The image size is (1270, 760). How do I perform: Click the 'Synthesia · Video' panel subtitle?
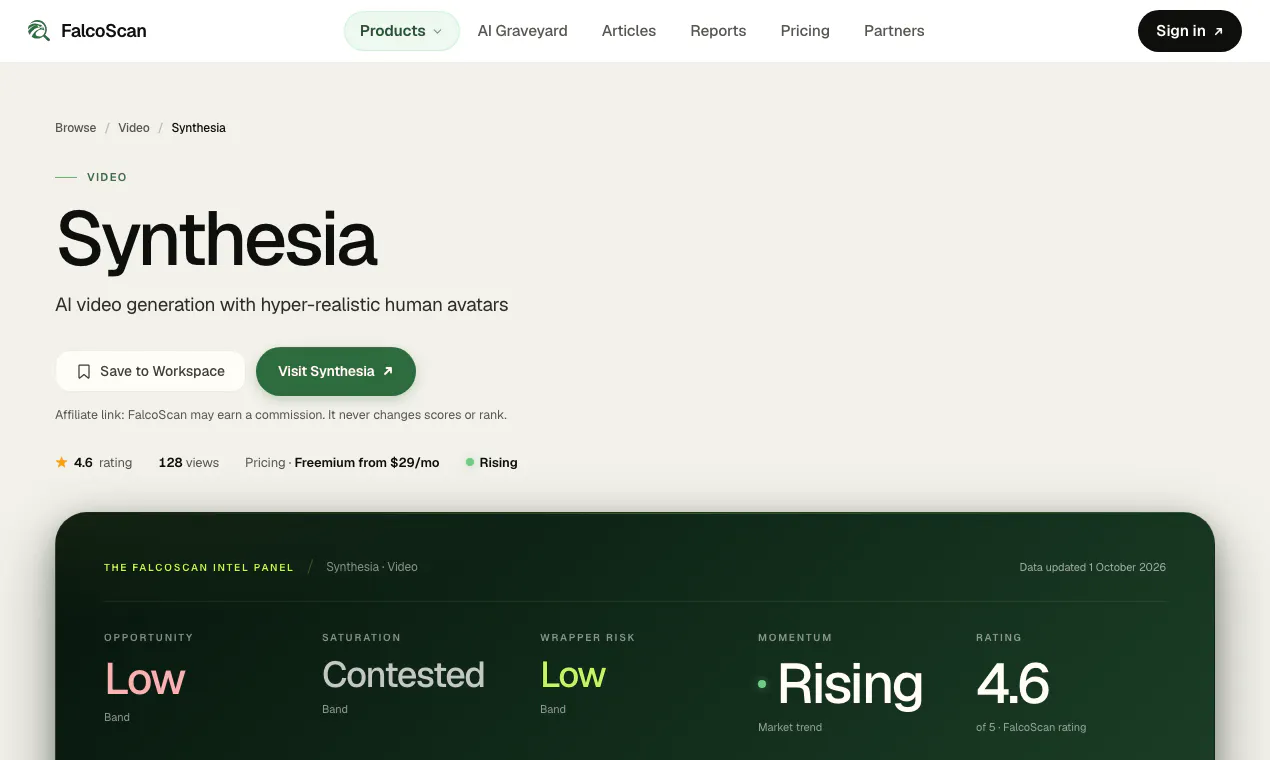coord(372,567)
